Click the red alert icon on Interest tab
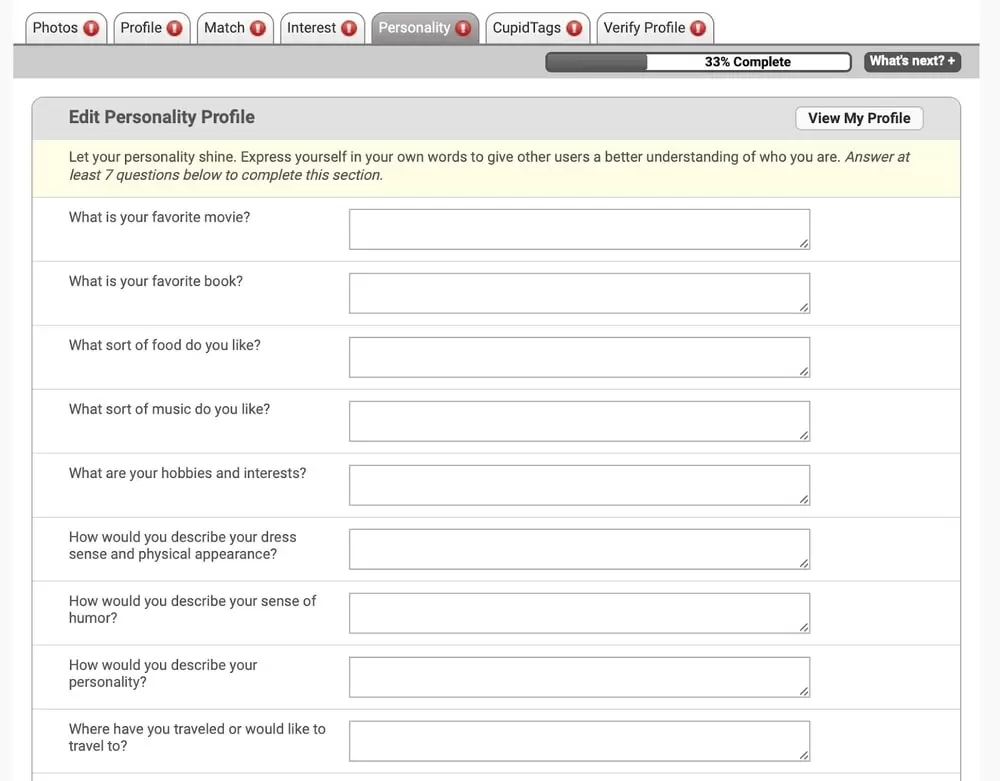Image resolution: width=1000 pixels, height=781 pixels. click(349, 28)
